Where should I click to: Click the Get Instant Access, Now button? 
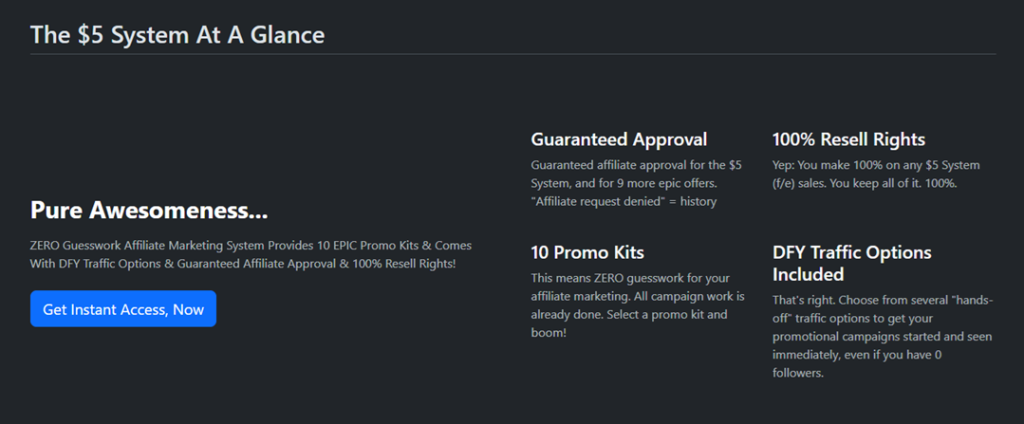tap(123, 309)
